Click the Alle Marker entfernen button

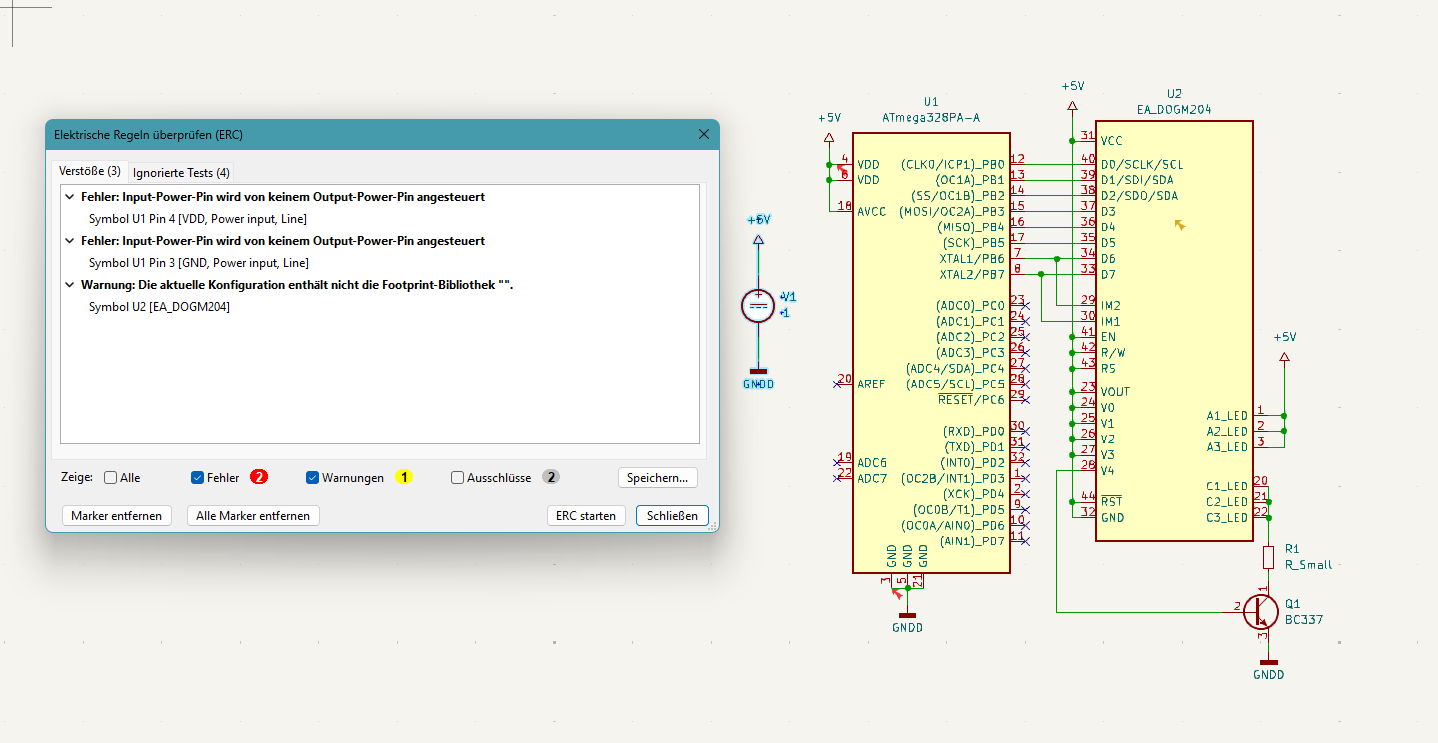pos(254,516)
